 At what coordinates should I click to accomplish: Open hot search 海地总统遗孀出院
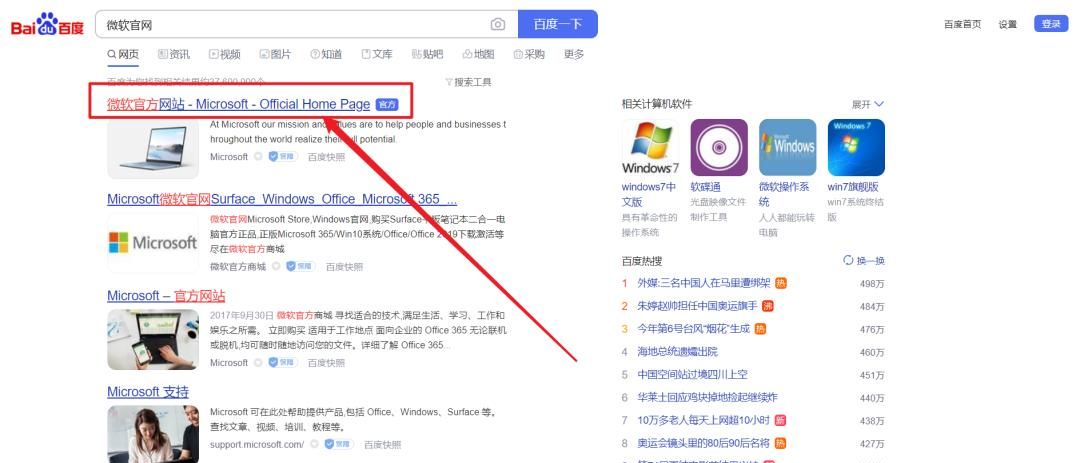pos(678,352)
